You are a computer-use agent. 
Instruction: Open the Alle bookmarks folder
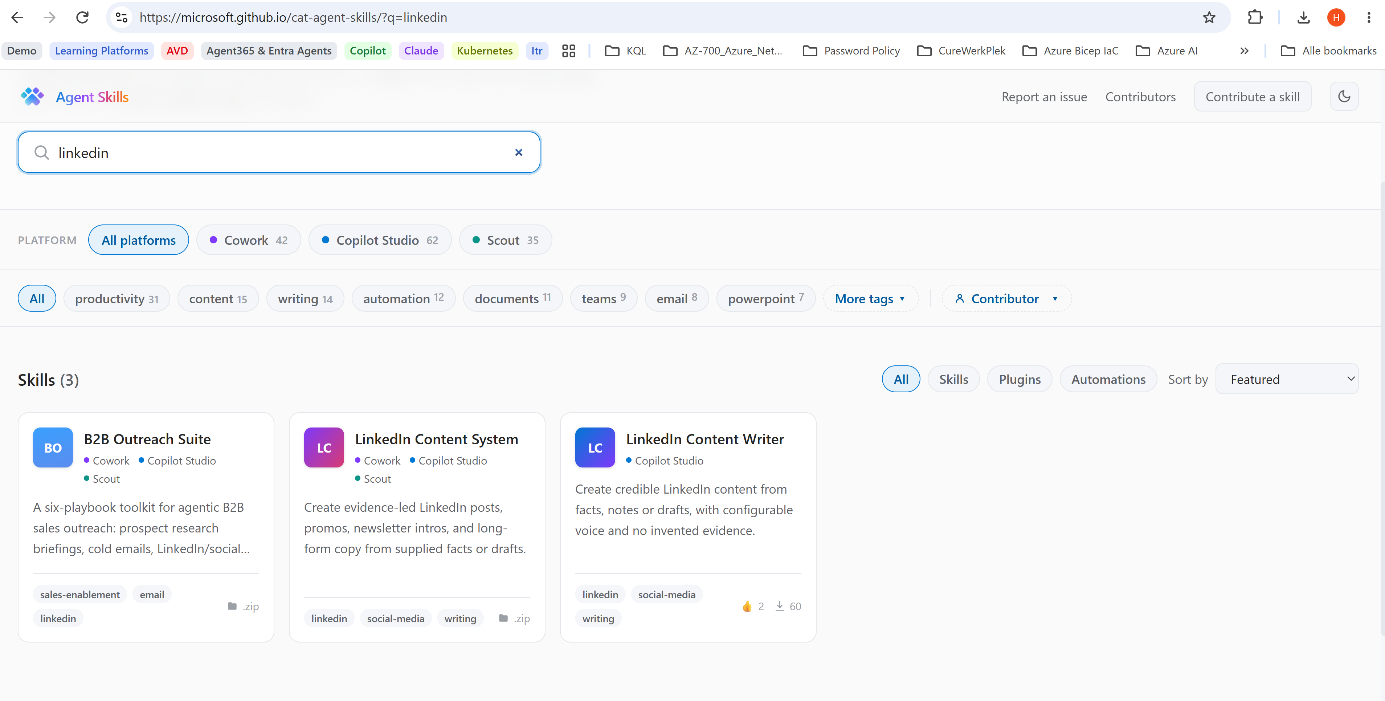coord(1329,51)
